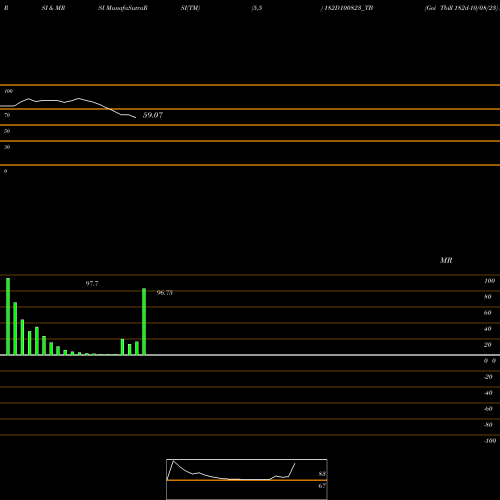
Task: Click the MR axis label 40
Action: [488, 329]
